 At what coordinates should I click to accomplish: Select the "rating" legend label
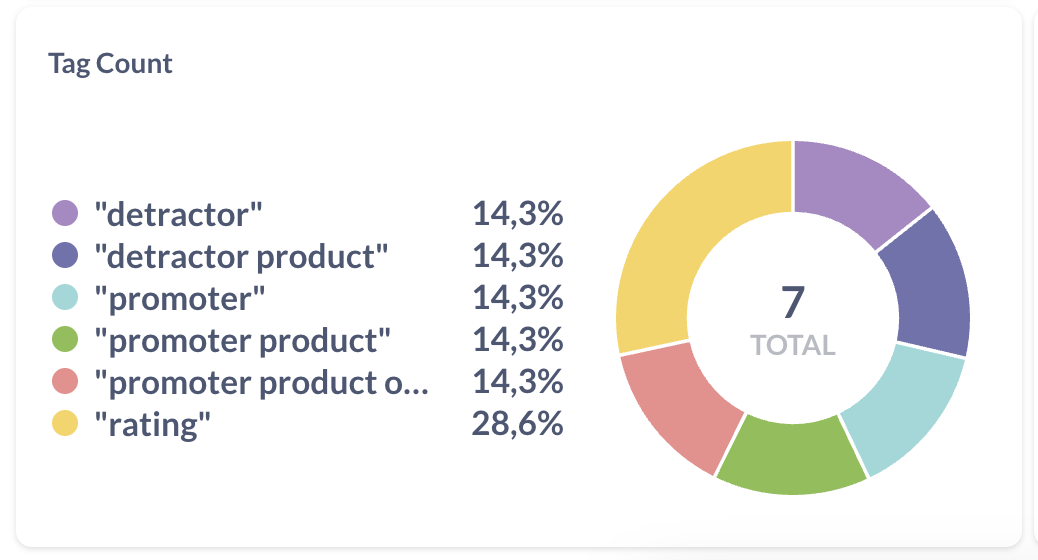pyautogui.click(x=151, y=425)
